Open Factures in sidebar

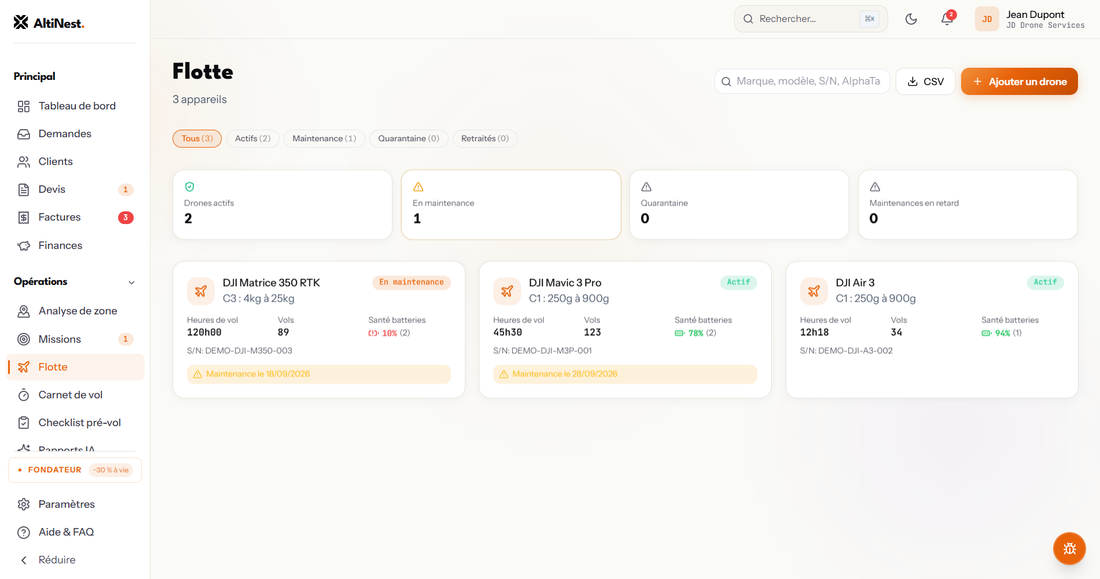(76, 218)
